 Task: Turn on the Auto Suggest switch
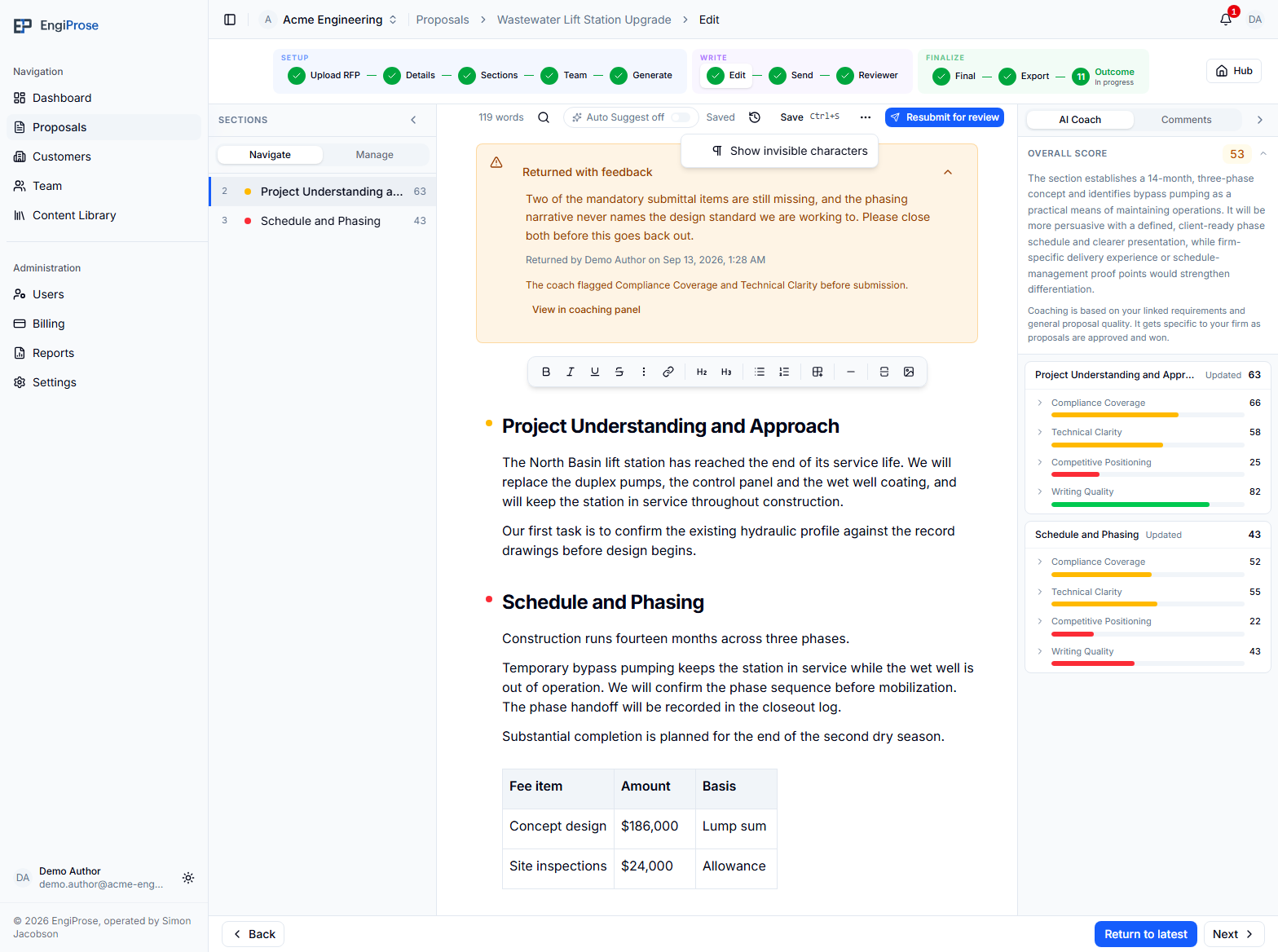pos(681,117)
